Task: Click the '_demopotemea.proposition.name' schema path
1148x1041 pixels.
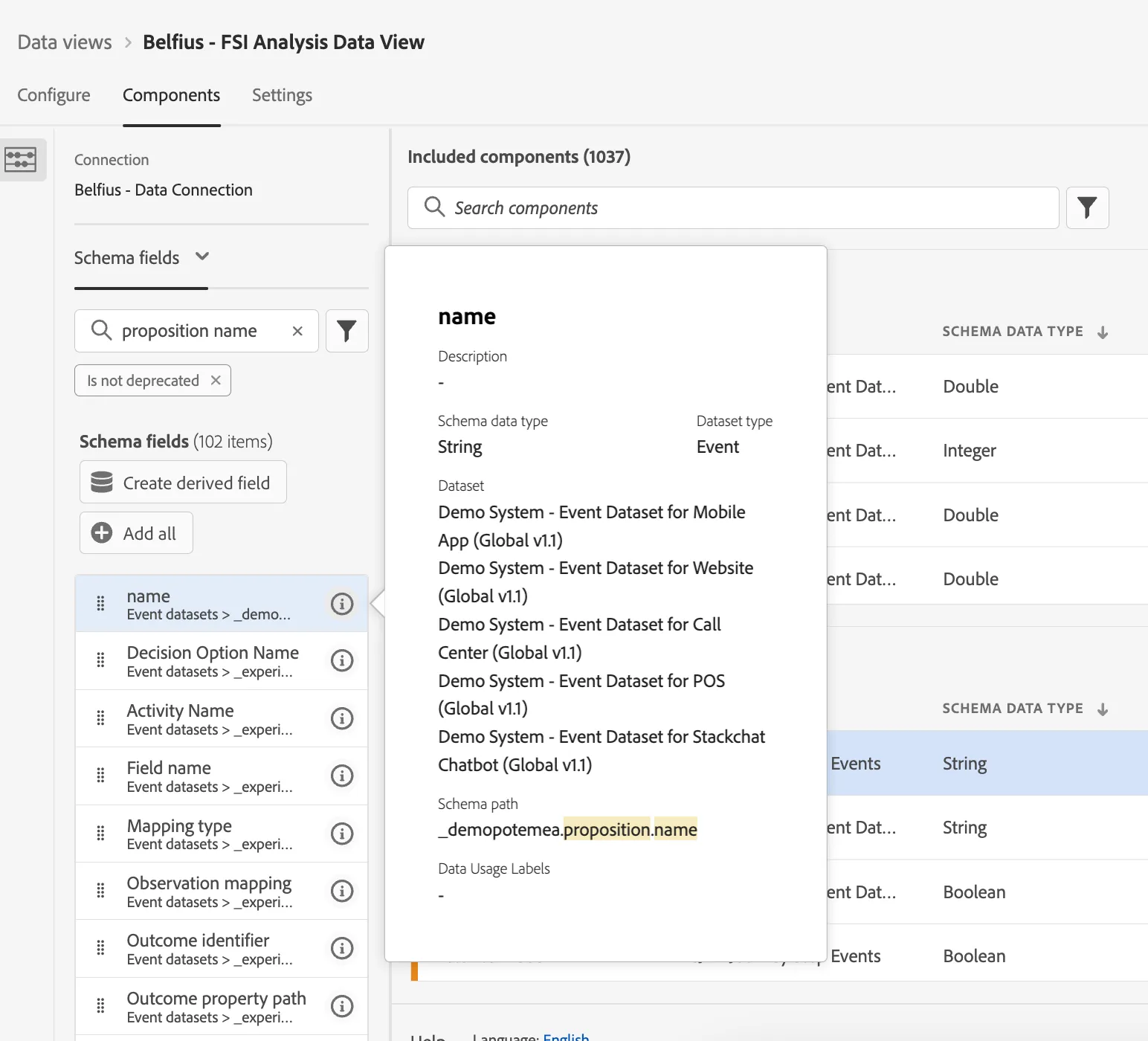Action: pyautogui.click(x=568, y=829)
